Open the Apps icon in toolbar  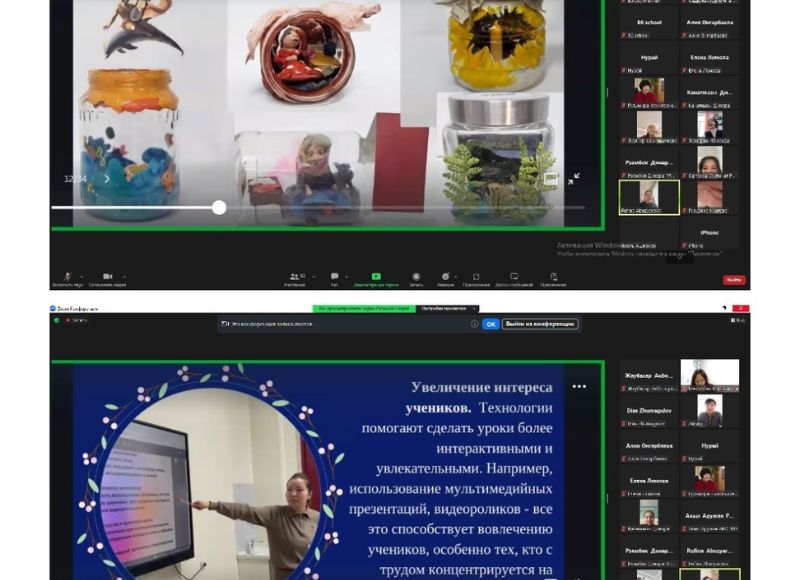tap(479, 276)
